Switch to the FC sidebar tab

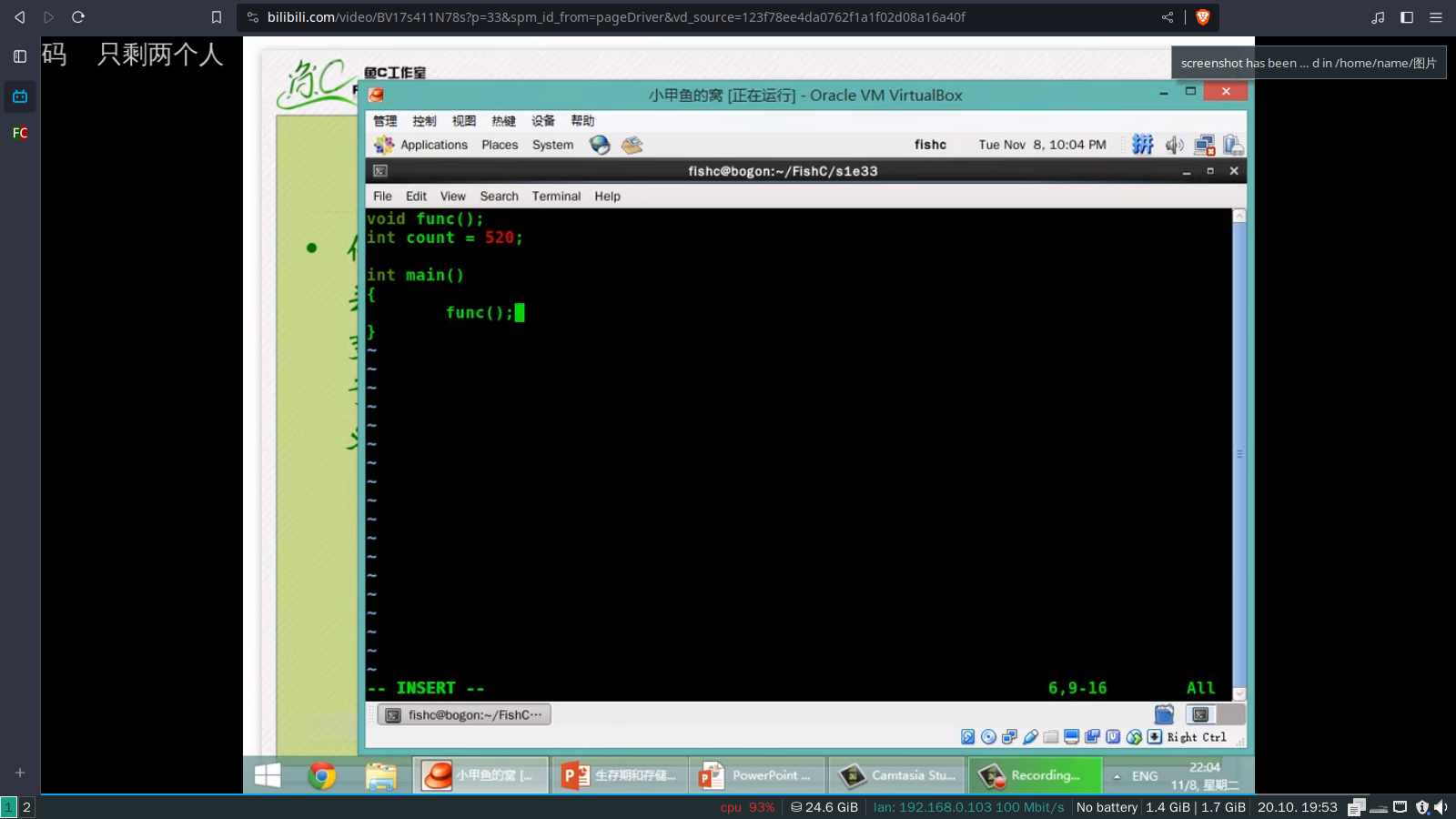click(x=20, y=133)
